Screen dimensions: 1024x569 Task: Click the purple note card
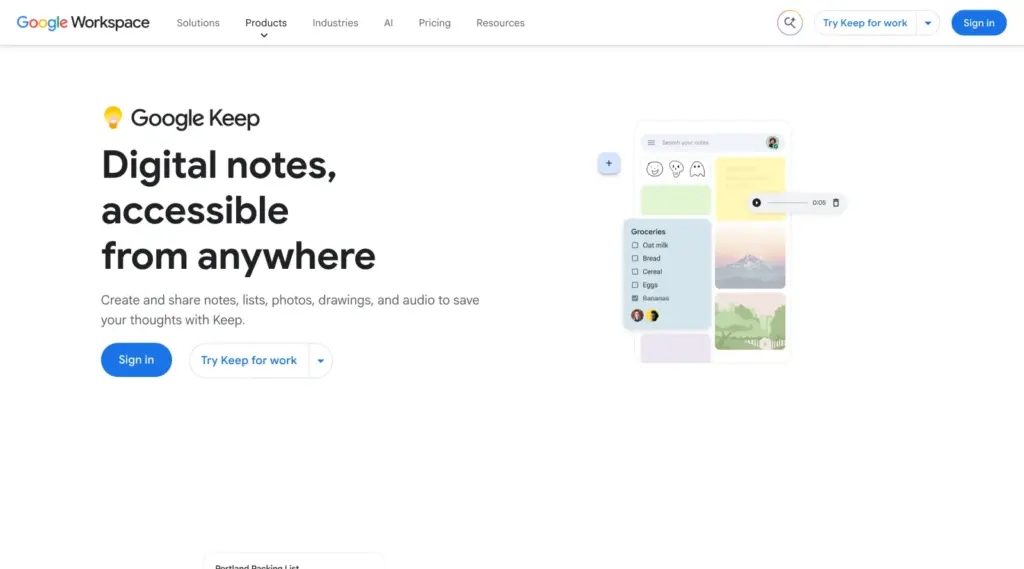675,348
